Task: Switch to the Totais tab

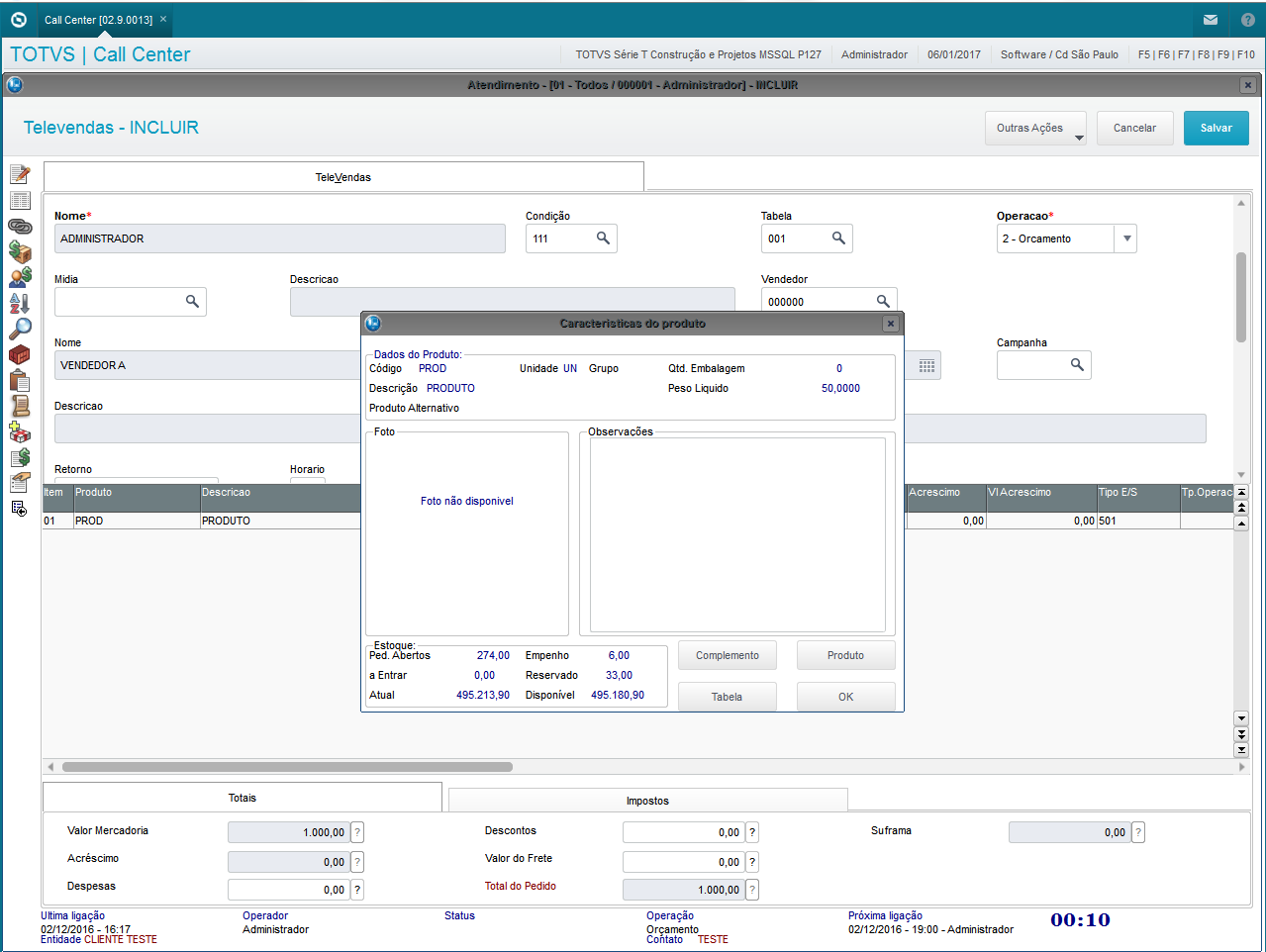Action: (243, 798)
